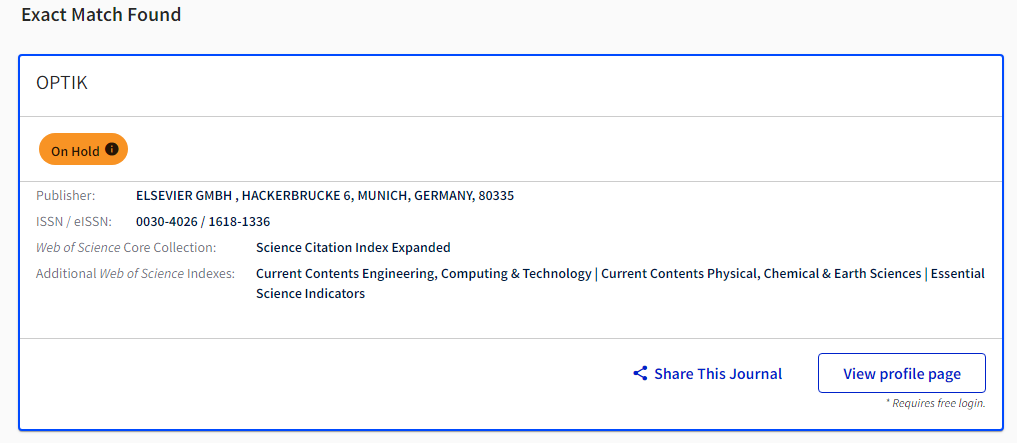This screenshot has height=443, width=1017.
Task: Click the Additional Web of Science Indexes label
Action: point(135,273)
